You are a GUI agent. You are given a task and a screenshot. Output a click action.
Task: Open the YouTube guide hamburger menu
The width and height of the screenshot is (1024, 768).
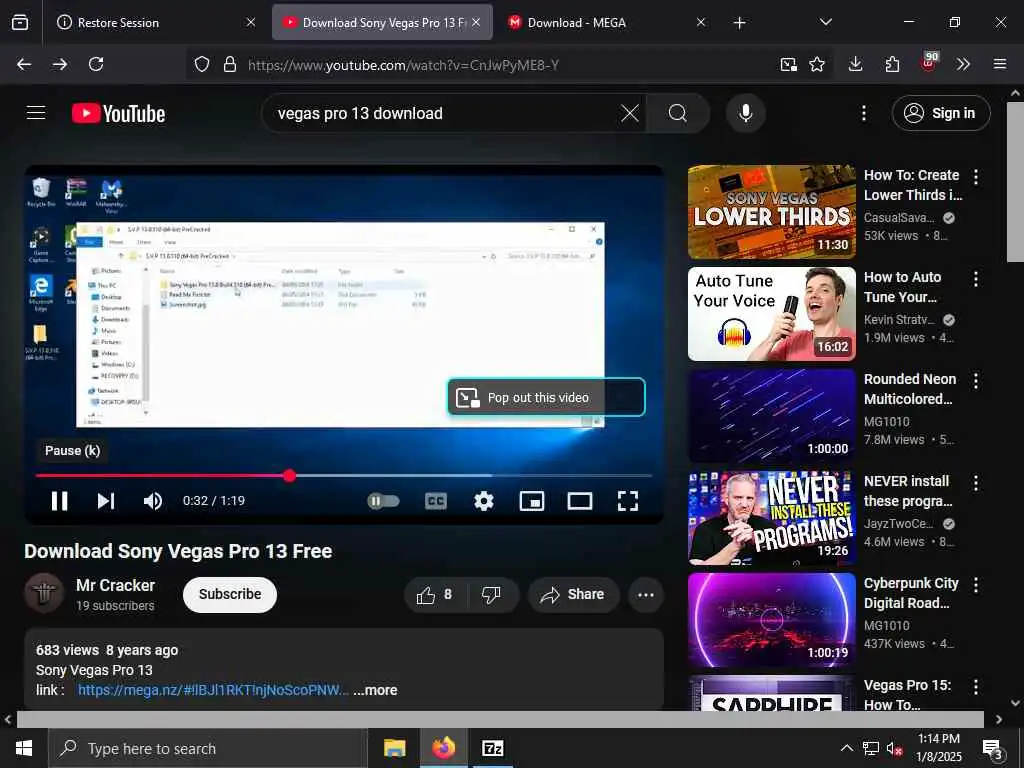click(36, 113)
